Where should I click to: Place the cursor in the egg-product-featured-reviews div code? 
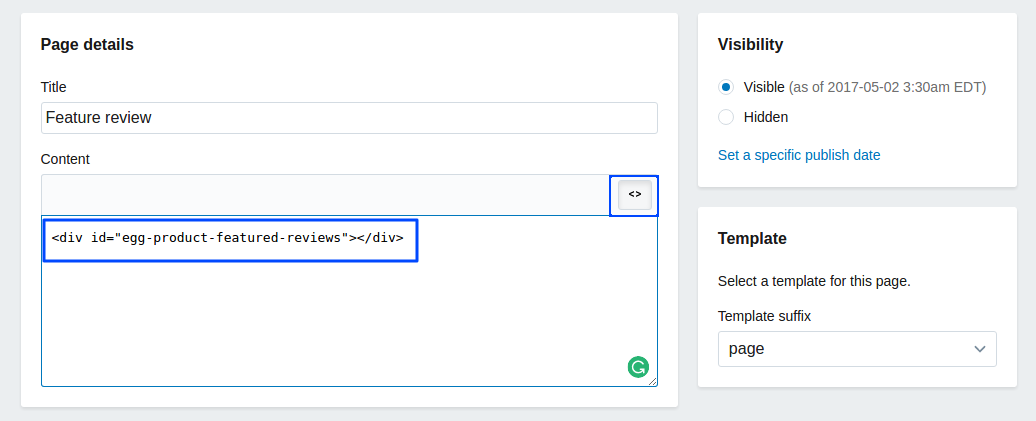[227, 238]
